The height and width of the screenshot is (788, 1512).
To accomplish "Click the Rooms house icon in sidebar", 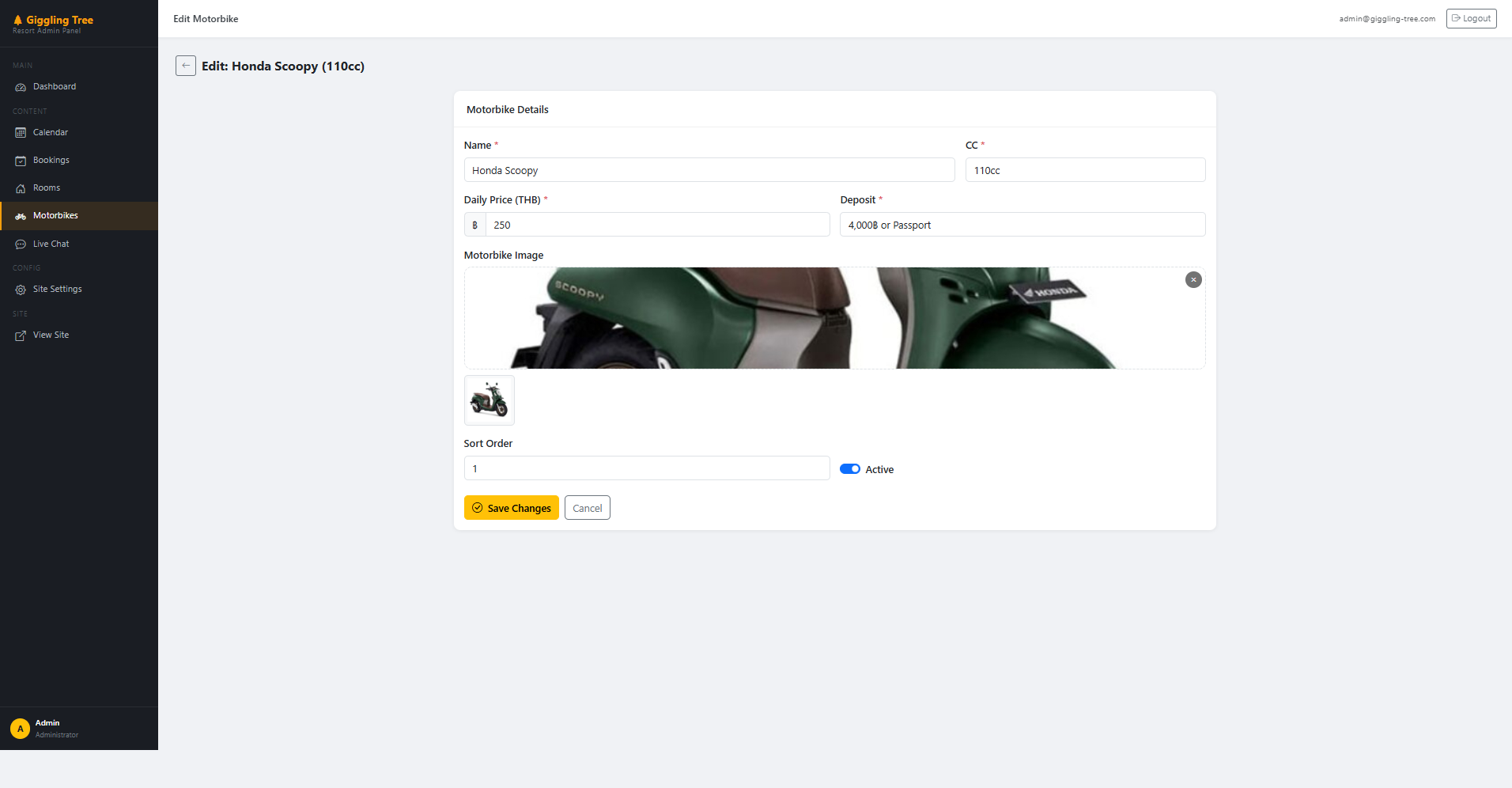I will (21, 188).
